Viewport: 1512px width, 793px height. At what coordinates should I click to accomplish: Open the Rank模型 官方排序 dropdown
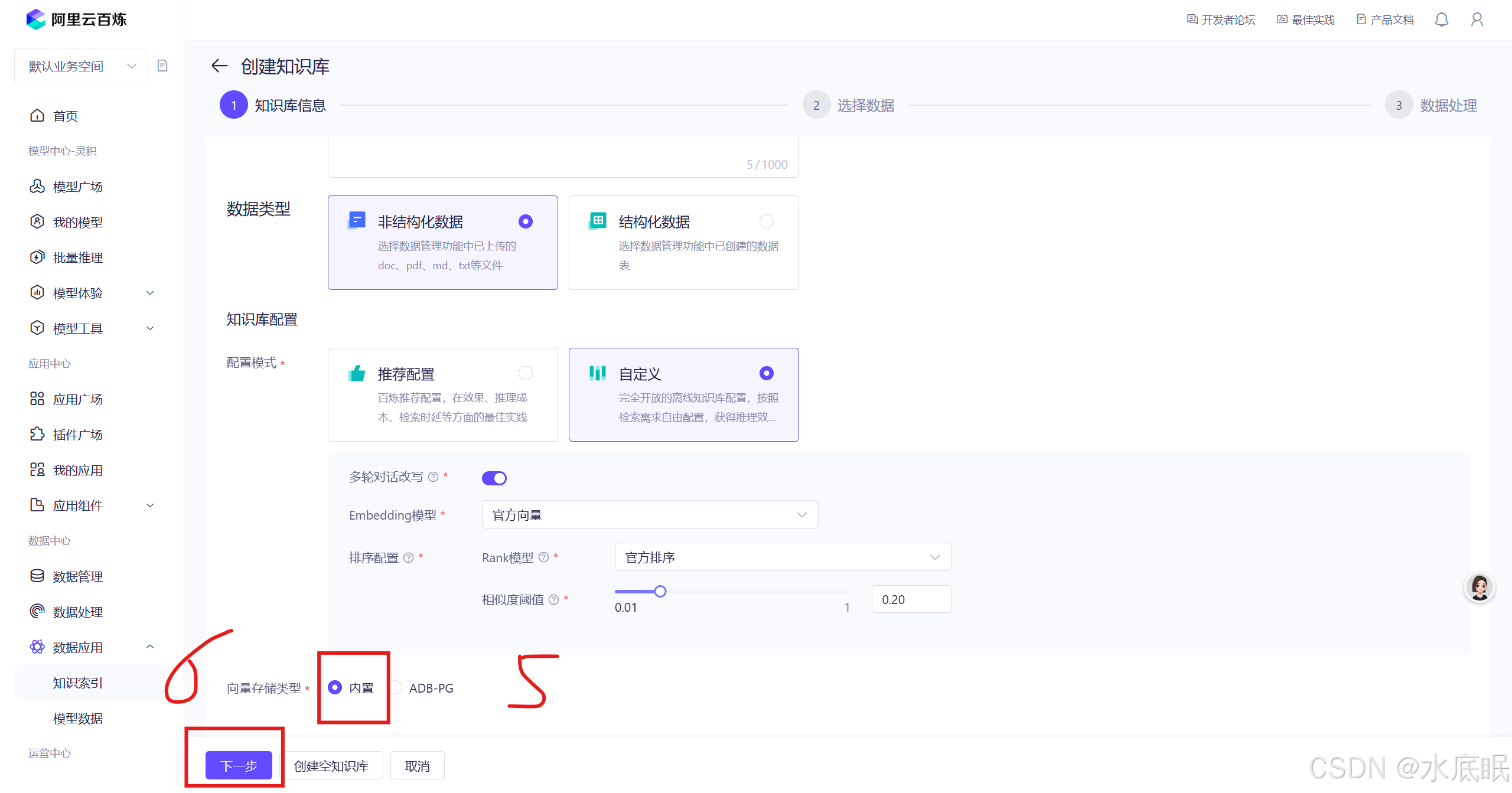click(782, 557)
